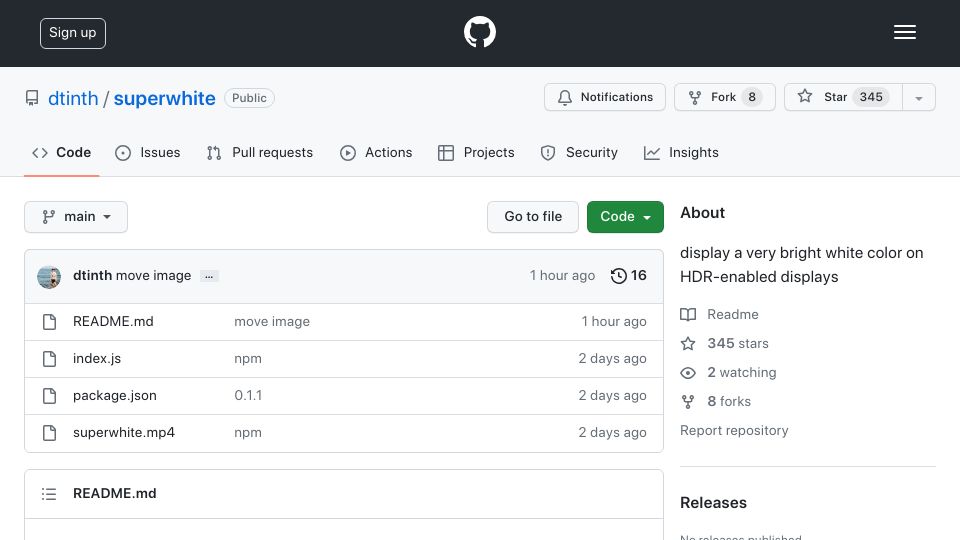Viewport: 960px width, 540px height.
Task: Open latest commit 'move image' in header row
Action: tap(154, 276)
